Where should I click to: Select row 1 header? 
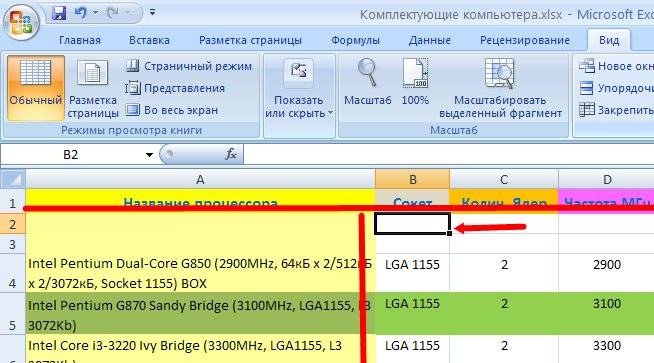coord(13,202)
